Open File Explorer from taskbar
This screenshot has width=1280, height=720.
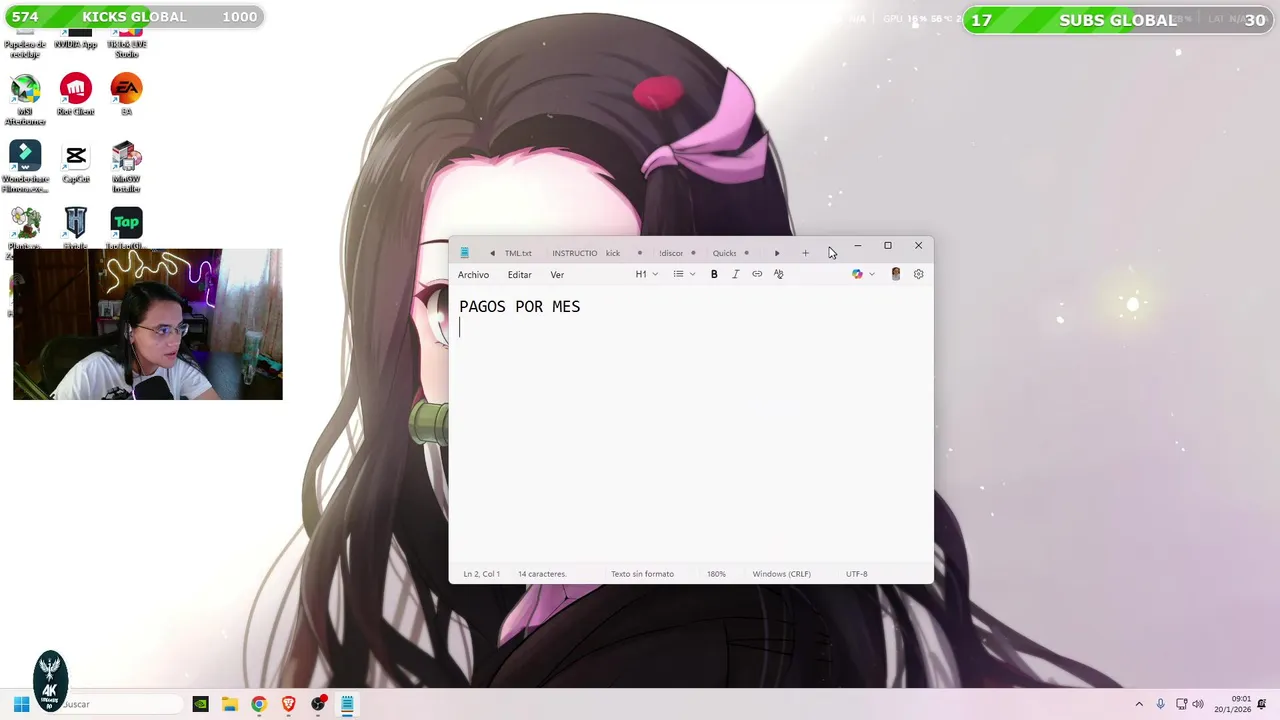(230, 704)
